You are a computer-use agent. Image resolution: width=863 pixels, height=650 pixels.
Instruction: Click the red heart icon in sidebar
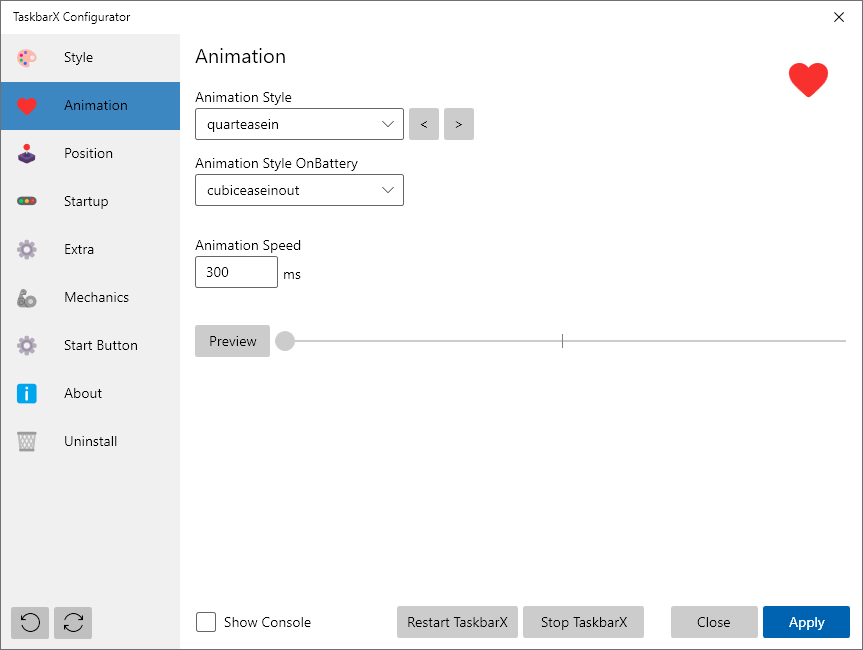click(x=26, y=106)
